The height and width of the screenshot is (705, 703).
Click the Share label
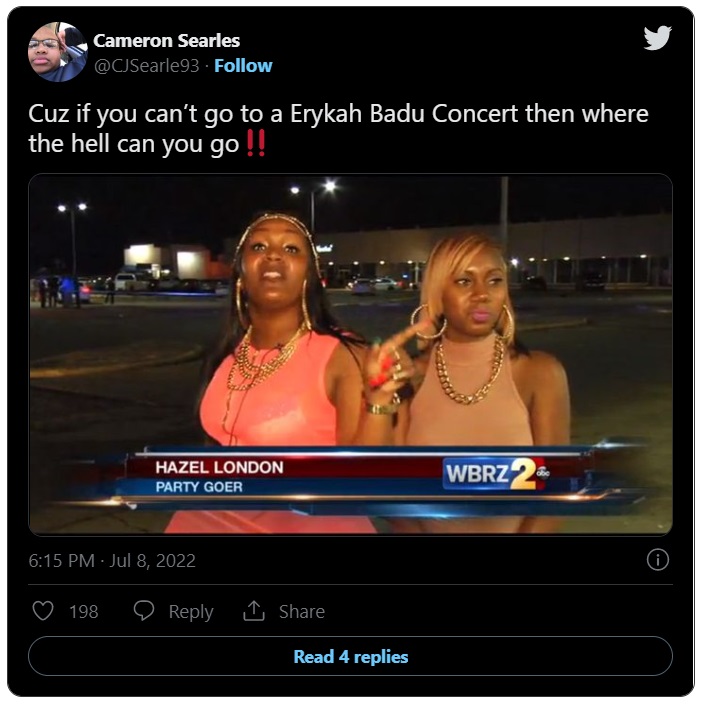(302, 611)
